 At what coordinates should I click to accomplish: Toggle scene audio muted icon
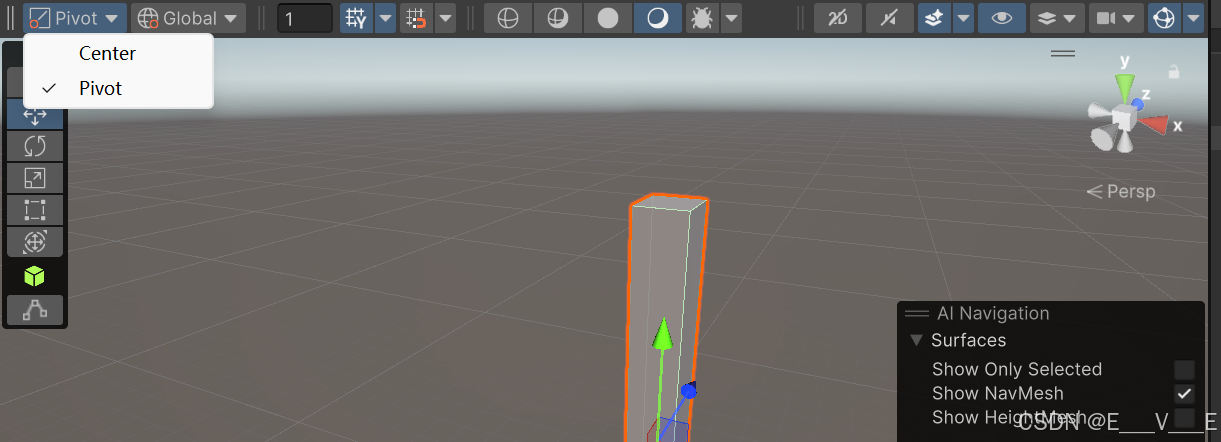pos(889,18)
